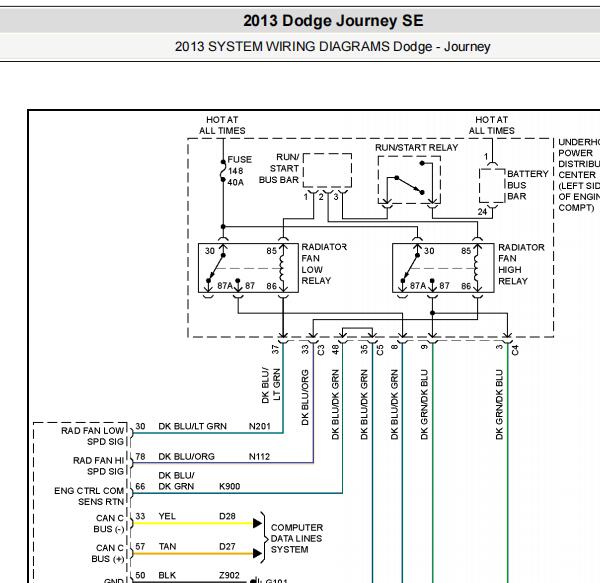
Task: Select the vertical "DK BLU/ORG" wire label
Action: [x=305, y=397]
